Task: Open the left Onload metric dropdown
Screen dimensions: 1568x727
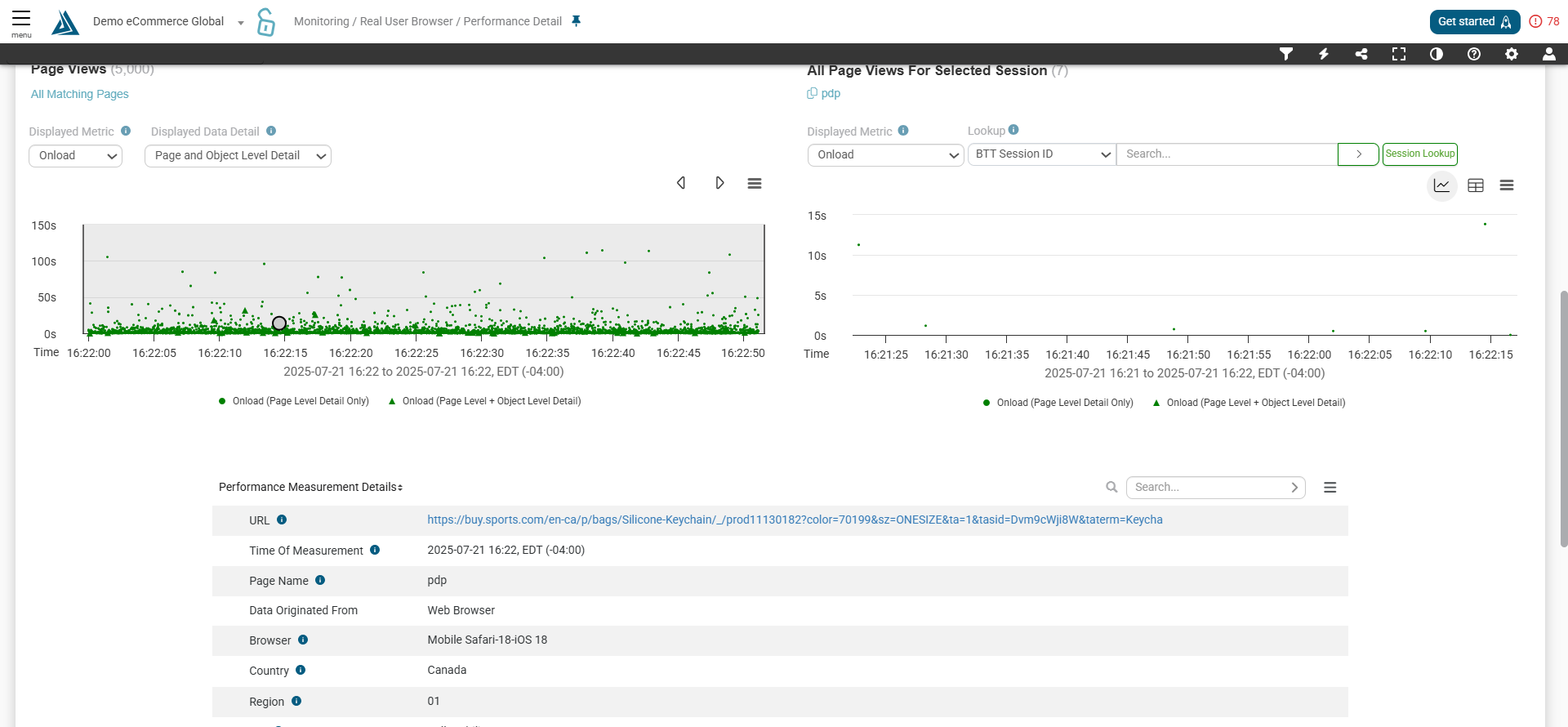Action: click(x=75, y=156)
